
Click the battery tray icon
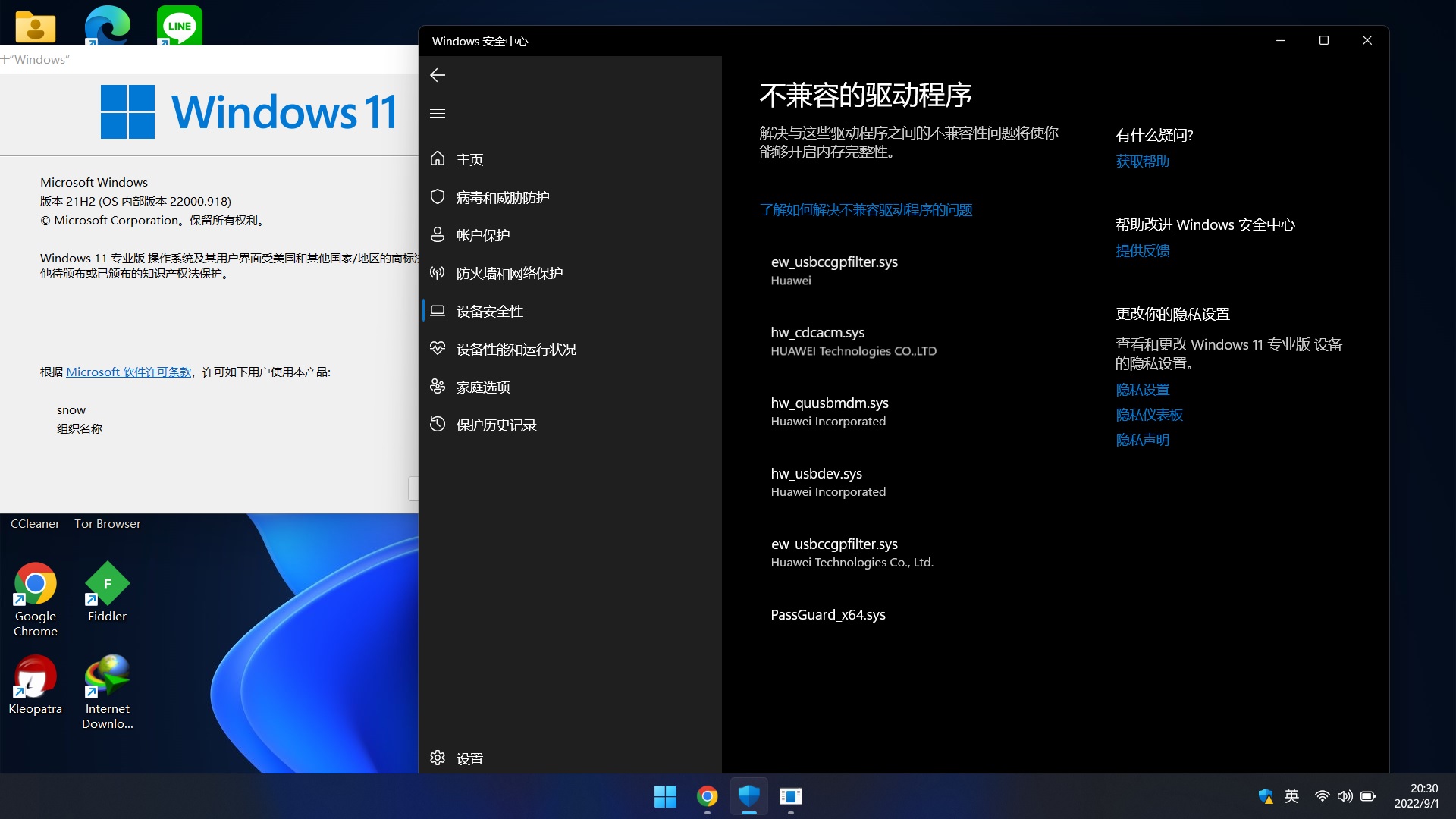(1368, 796)
